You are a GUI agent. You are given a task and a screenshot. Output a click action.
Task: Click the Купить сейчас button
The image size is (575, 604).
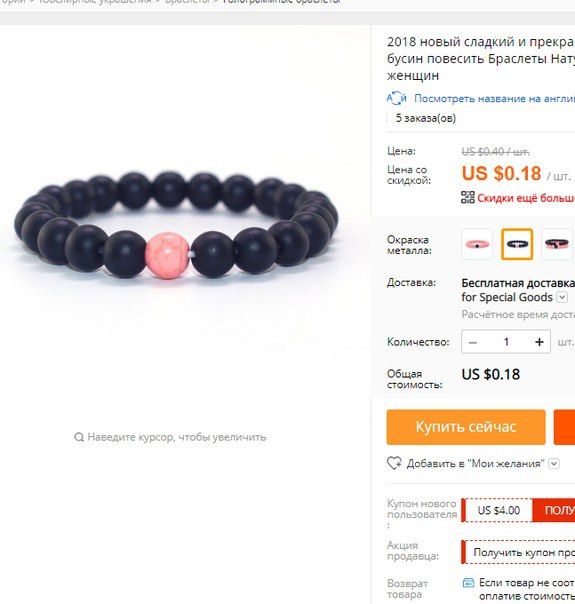pos(466,427)
